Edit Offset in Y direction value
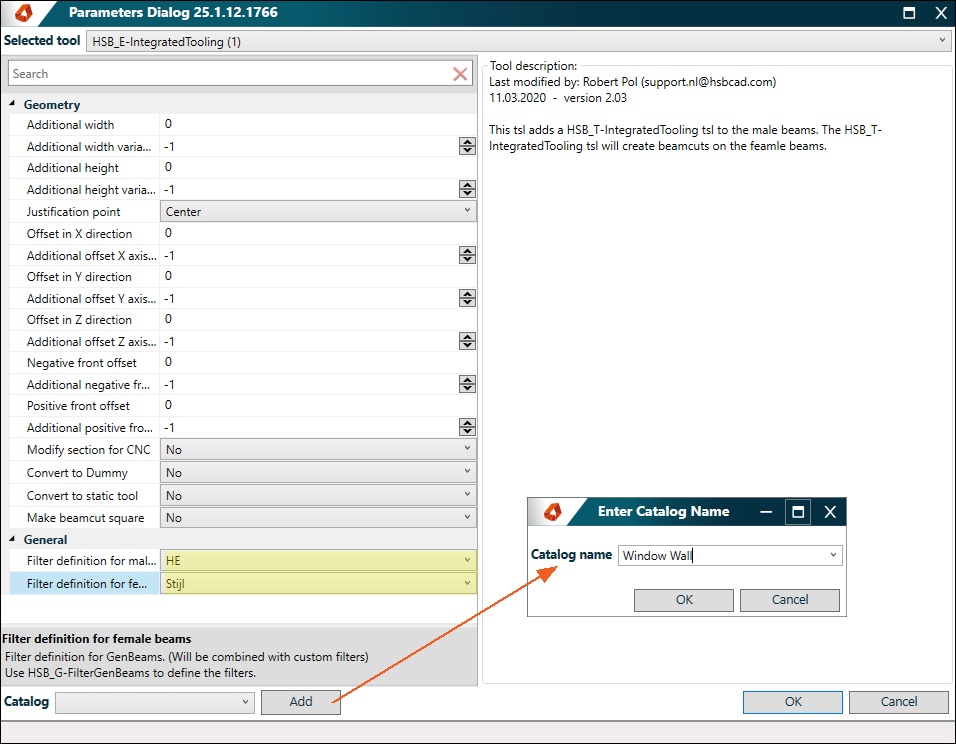956x744 pixels. 318,276
